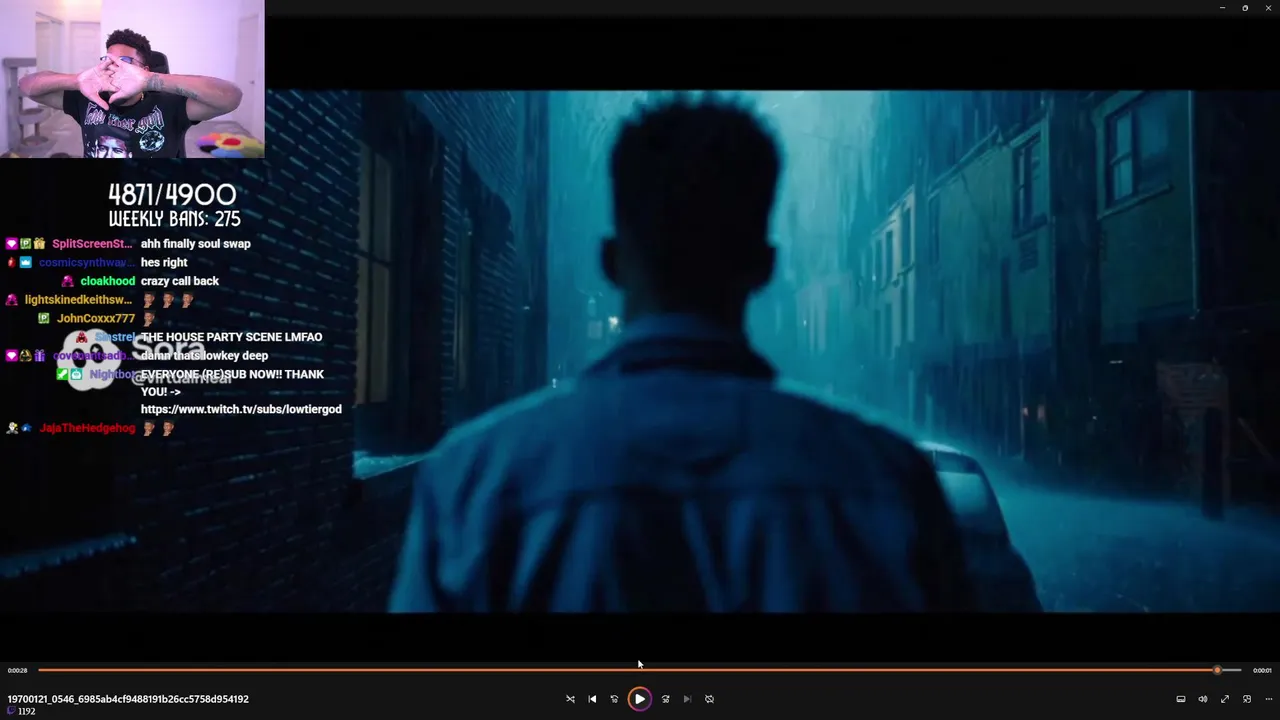Click the chat username cloakhood

pyautogui.click(x=108, y=281)
